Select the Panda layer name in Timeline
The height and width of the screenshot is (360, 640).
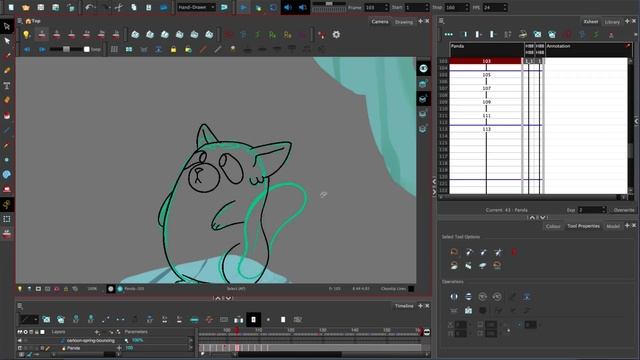[73, 348]
